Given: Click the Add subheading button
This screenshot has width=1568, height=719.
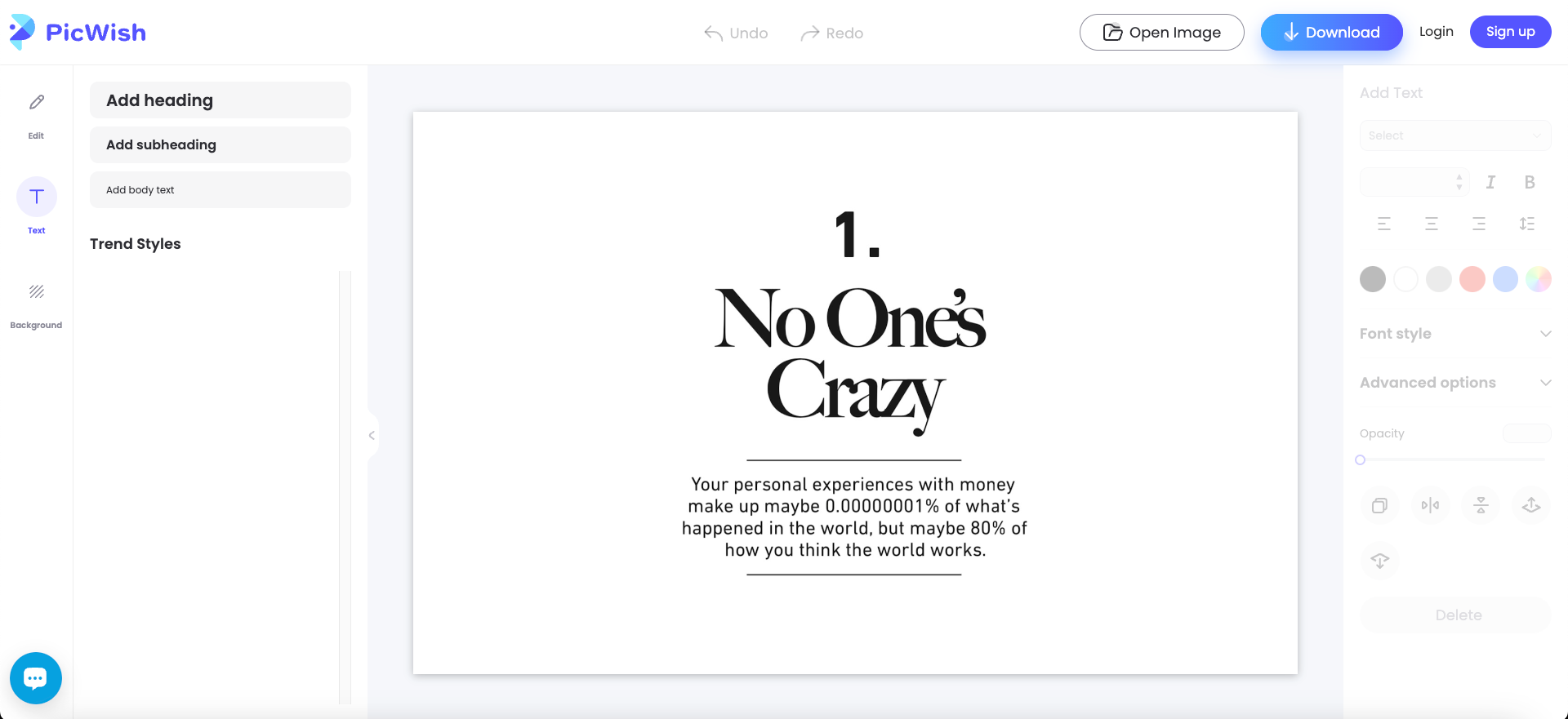Looking at the screenshot, I should [220, 144].
